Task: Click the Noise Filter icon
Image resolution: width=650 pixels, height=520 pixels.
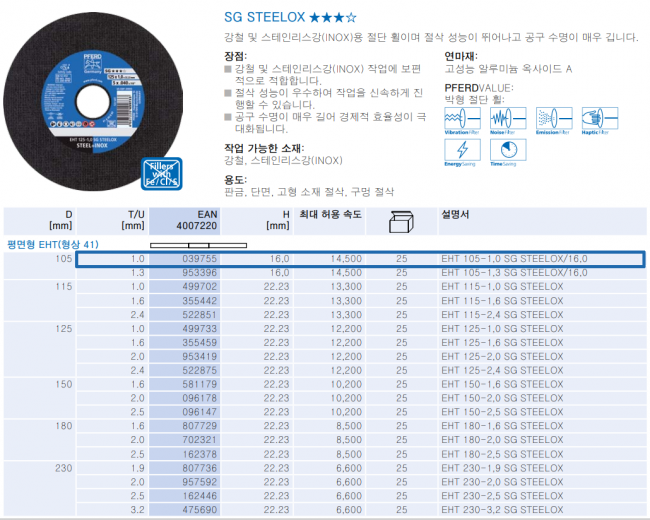Action: tap(507, 117)
